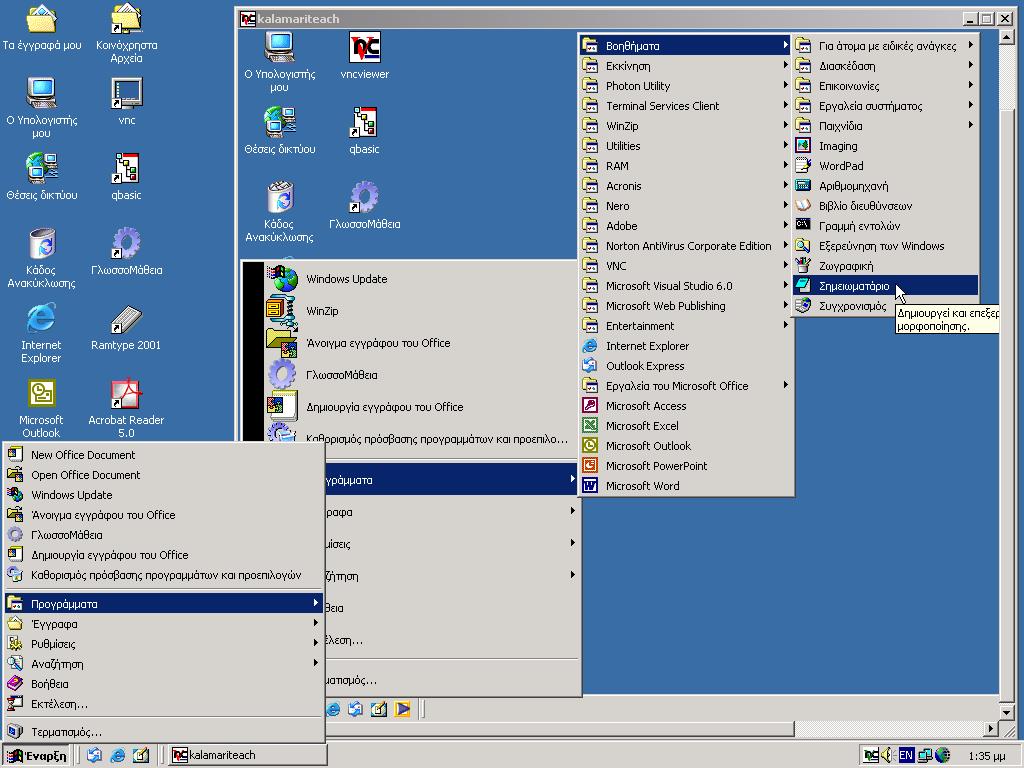This screenshot has height=768, width=1024.
Task: Open Microsoft Access from the Programs submenu
Action: pyautogui.click(x=686, y=406)
